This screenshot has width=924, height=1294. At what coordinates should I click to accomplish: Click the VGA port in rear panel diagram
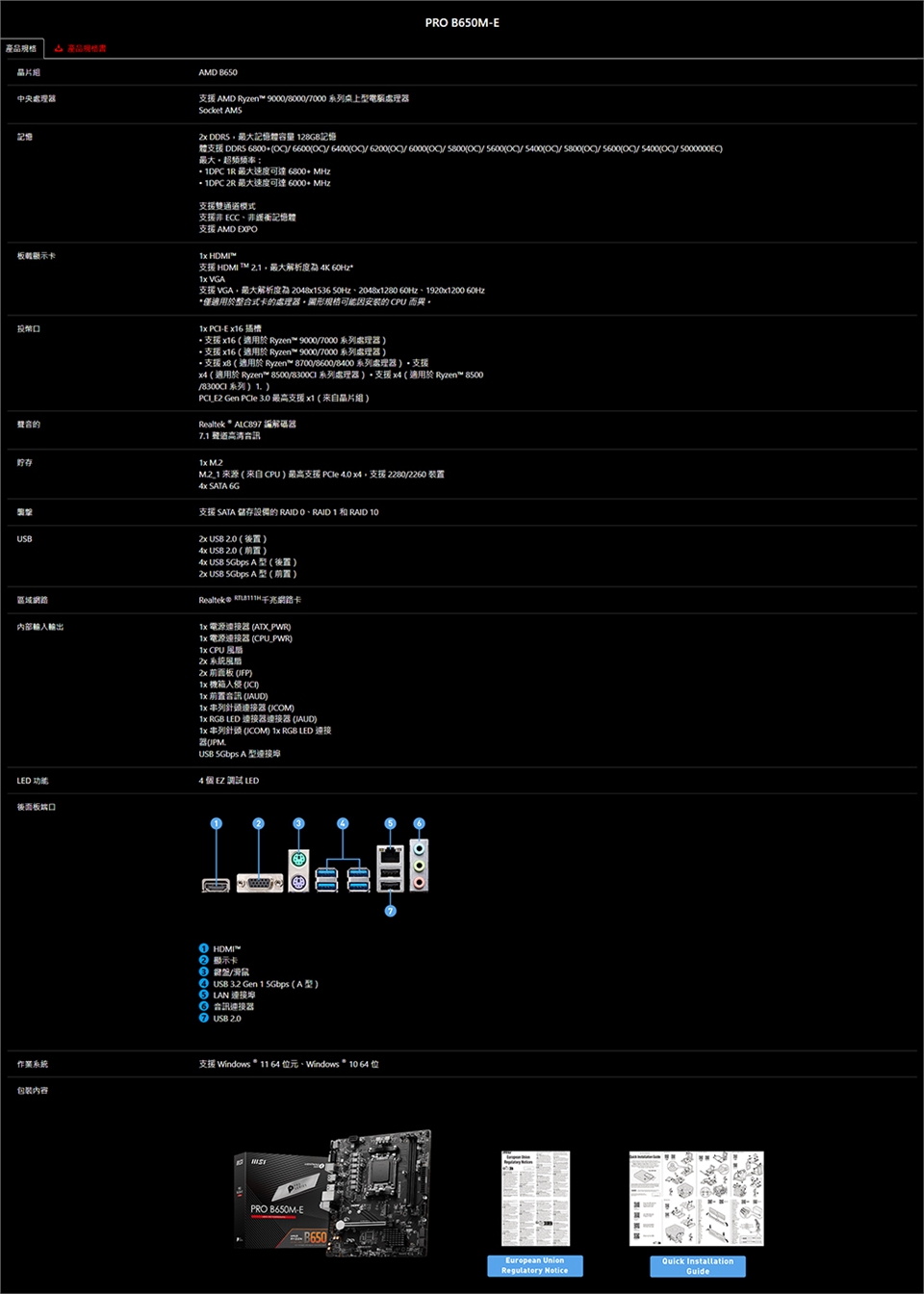(259, 883)
